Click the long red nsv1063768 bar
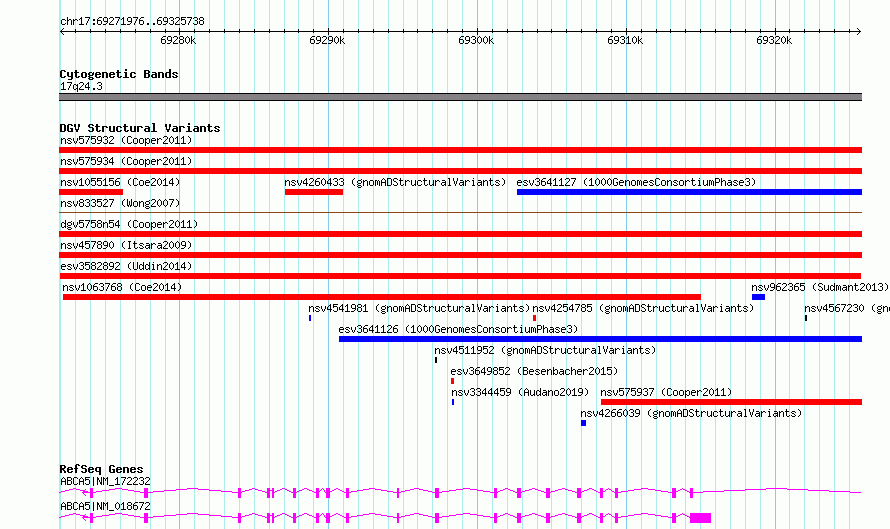 tap(382, 297)
